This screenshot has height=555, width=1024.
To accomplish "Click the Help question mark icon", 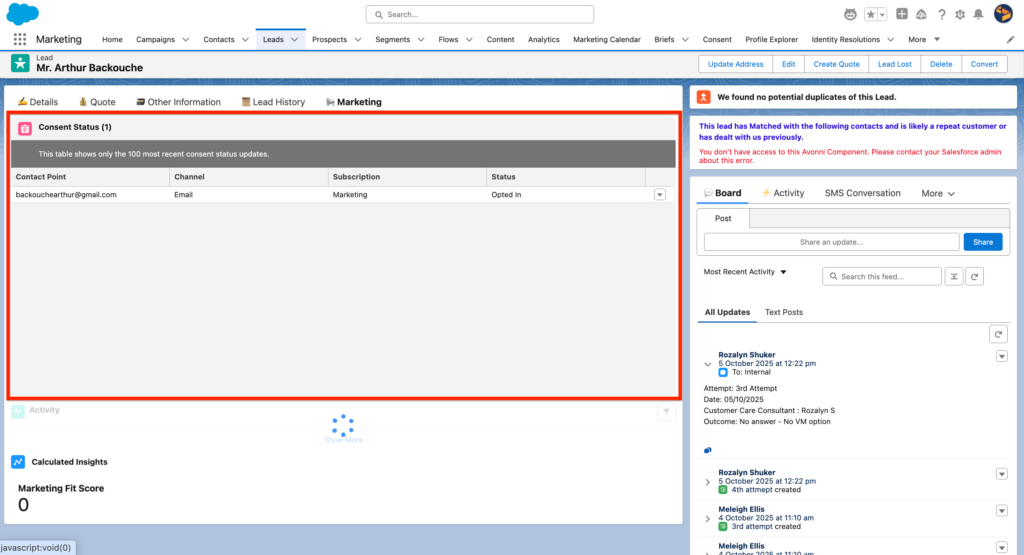I will point(941,14).
